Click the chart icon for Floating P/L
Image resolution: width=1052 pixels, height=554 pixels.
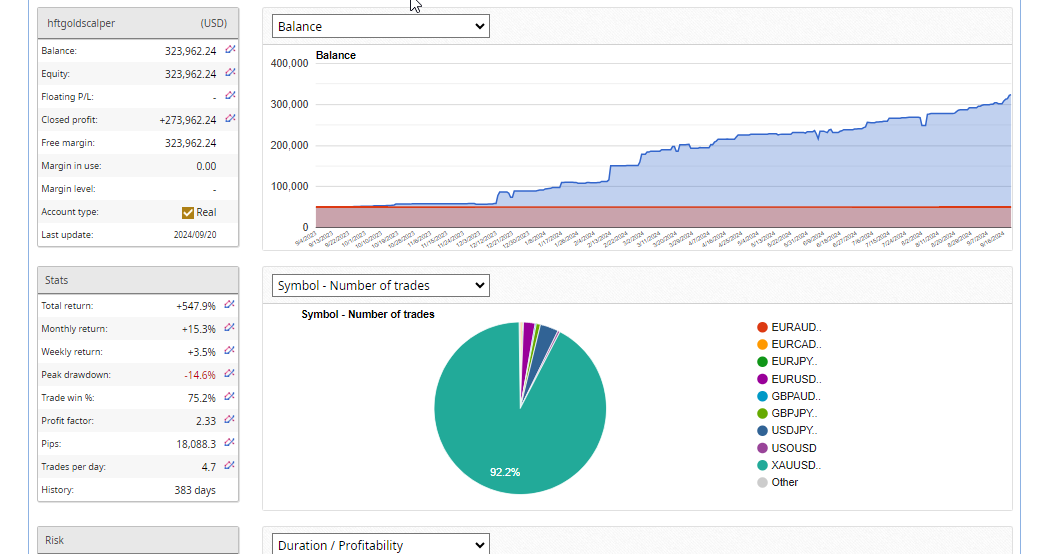230,95
